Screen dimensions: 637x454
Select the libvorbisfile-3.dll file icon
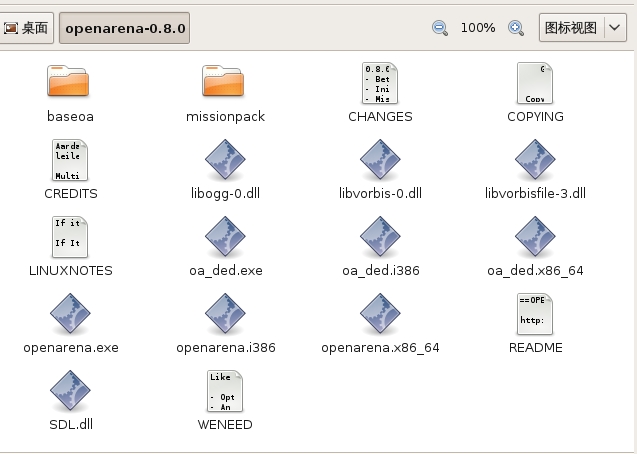535,160
